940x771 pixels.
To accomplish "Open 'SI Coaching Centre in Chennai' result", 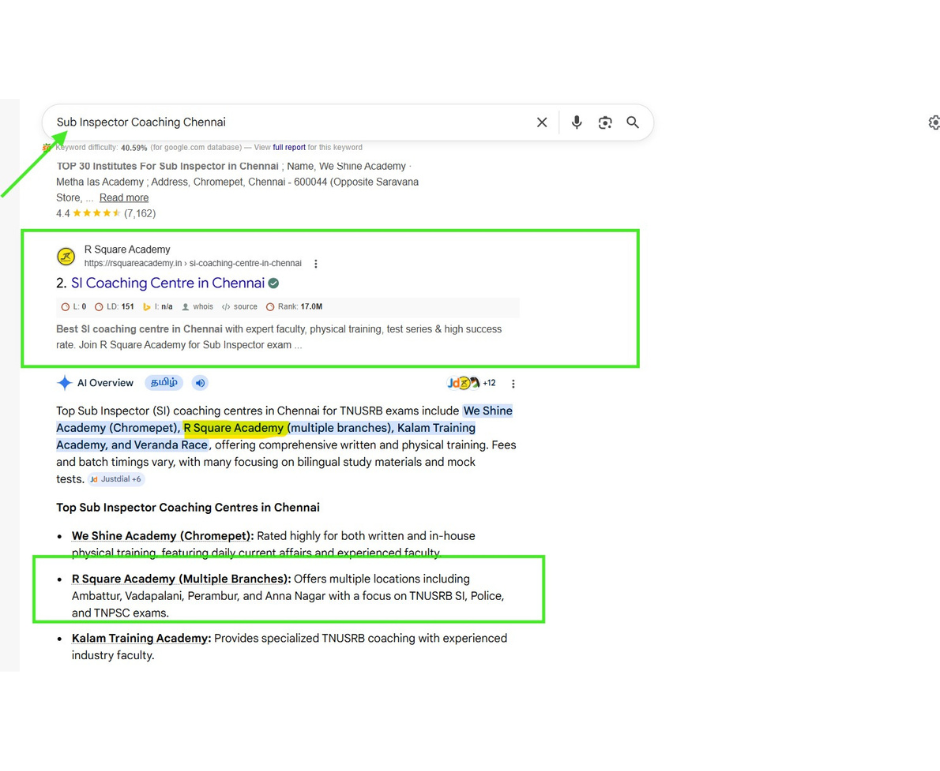I will [168, 283].
